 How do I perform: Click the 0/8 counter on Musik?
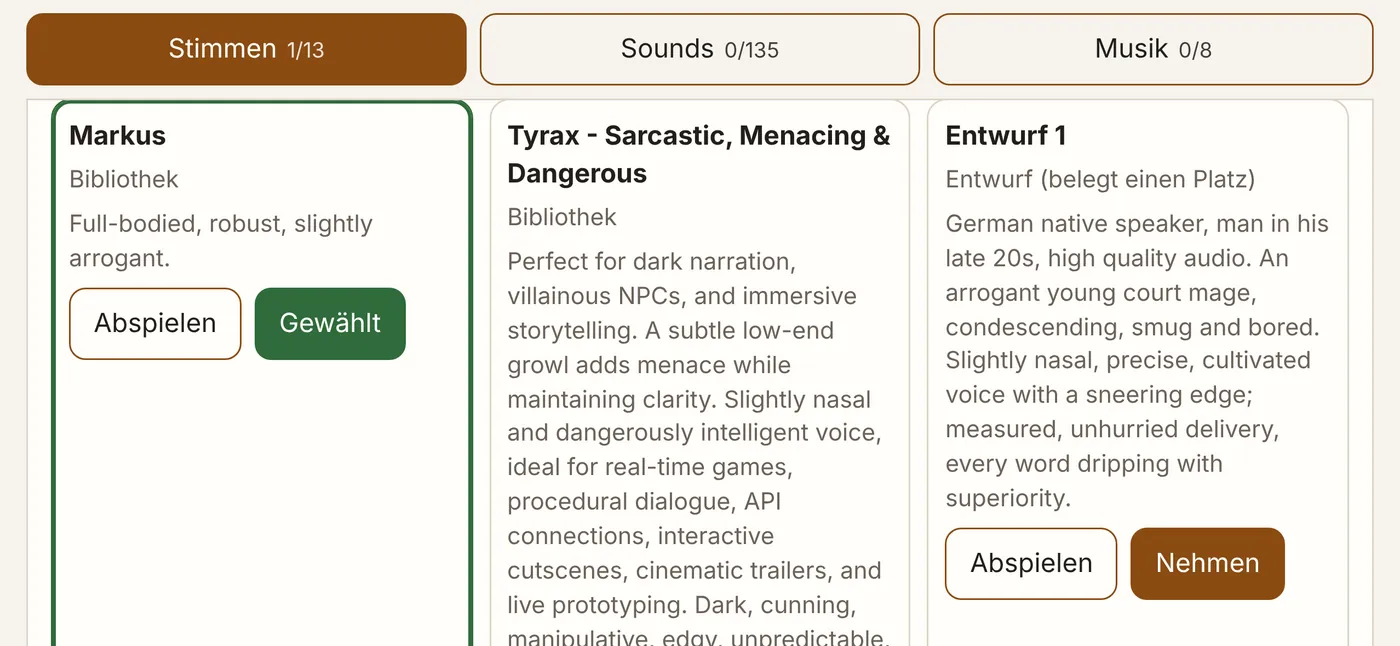click(1195, 50)
